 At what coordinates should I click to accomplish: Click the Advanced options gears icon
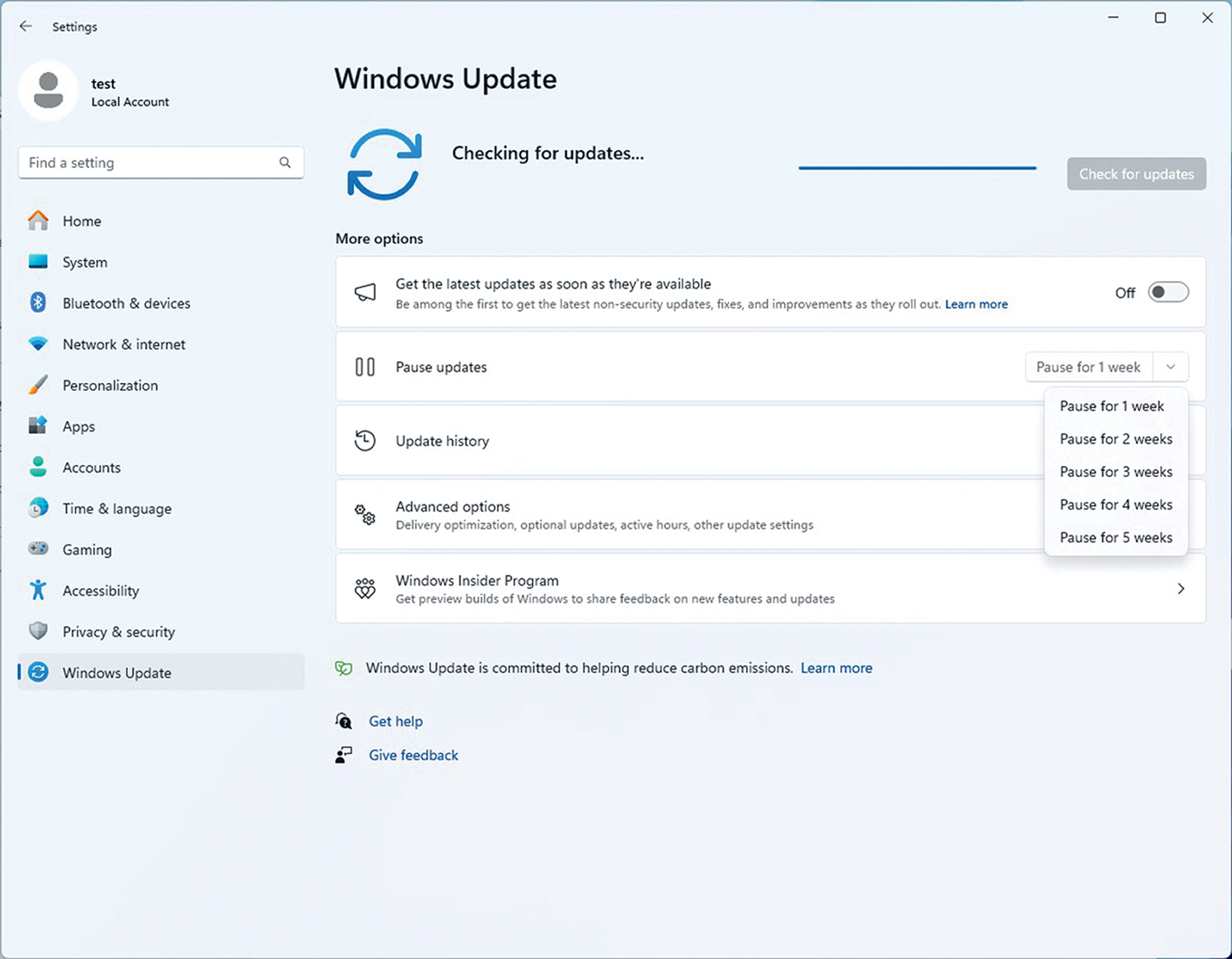(x=365, y=515)
